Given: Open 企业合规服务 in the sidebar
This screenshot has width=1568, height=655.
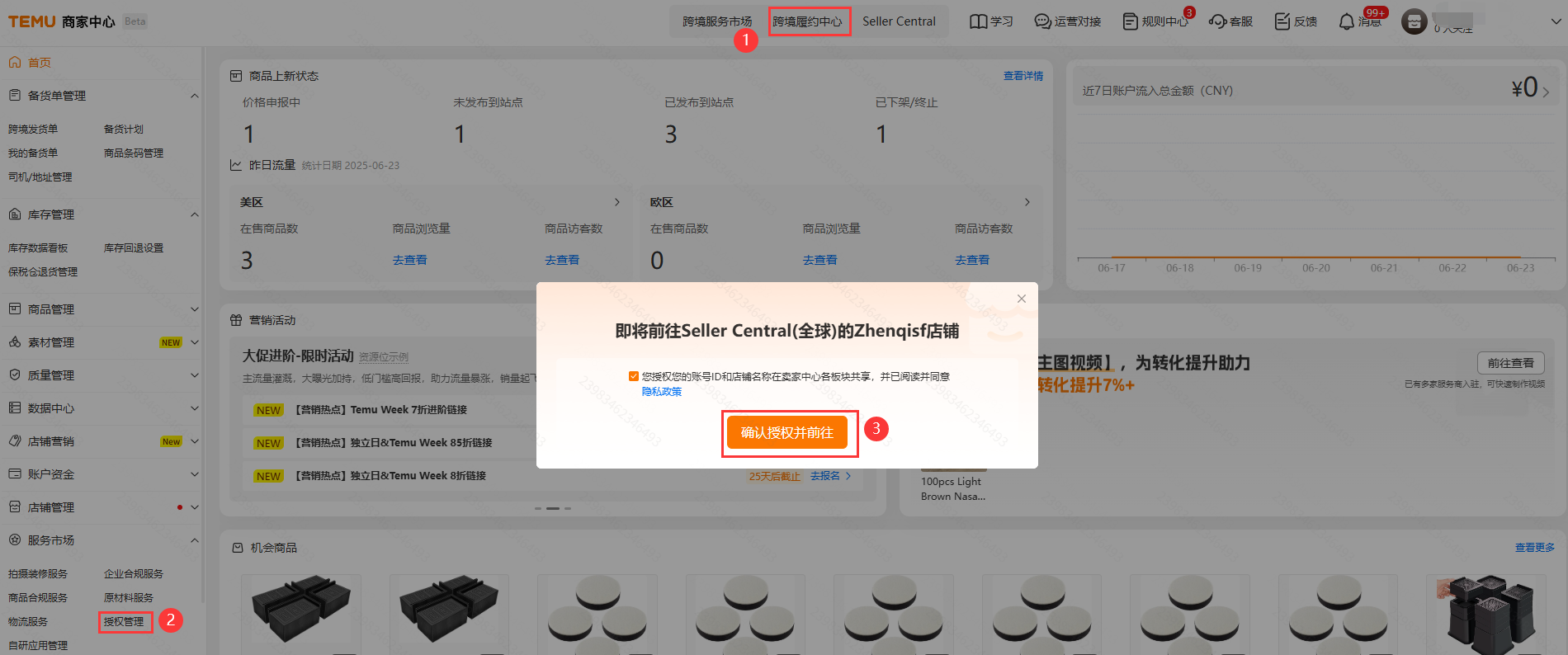Looking at the screenshot, I should [x=134, y=574].
